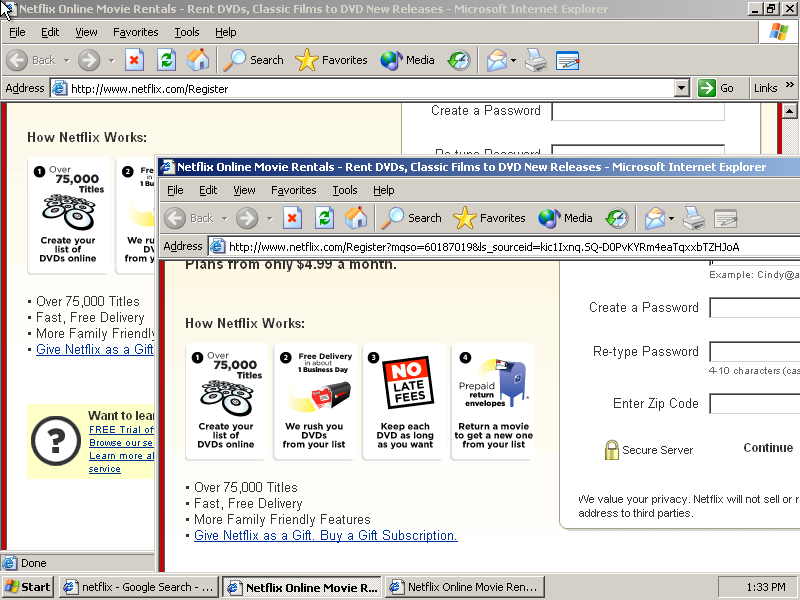Switch to the last Netflix taskbar item
Screen dimensions: 800x600
pyautogui.click(x=465, y=587)
